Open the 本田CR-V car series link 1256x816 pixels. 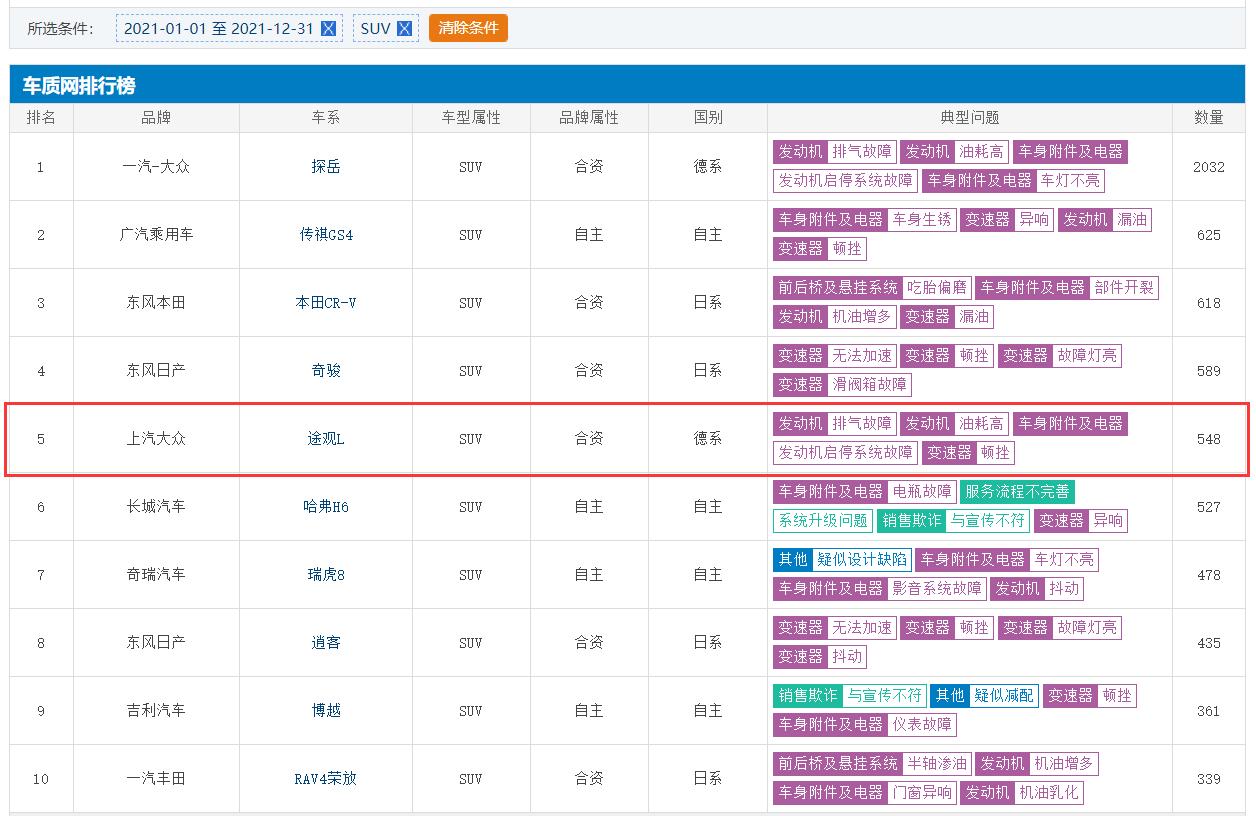point(326,303)
